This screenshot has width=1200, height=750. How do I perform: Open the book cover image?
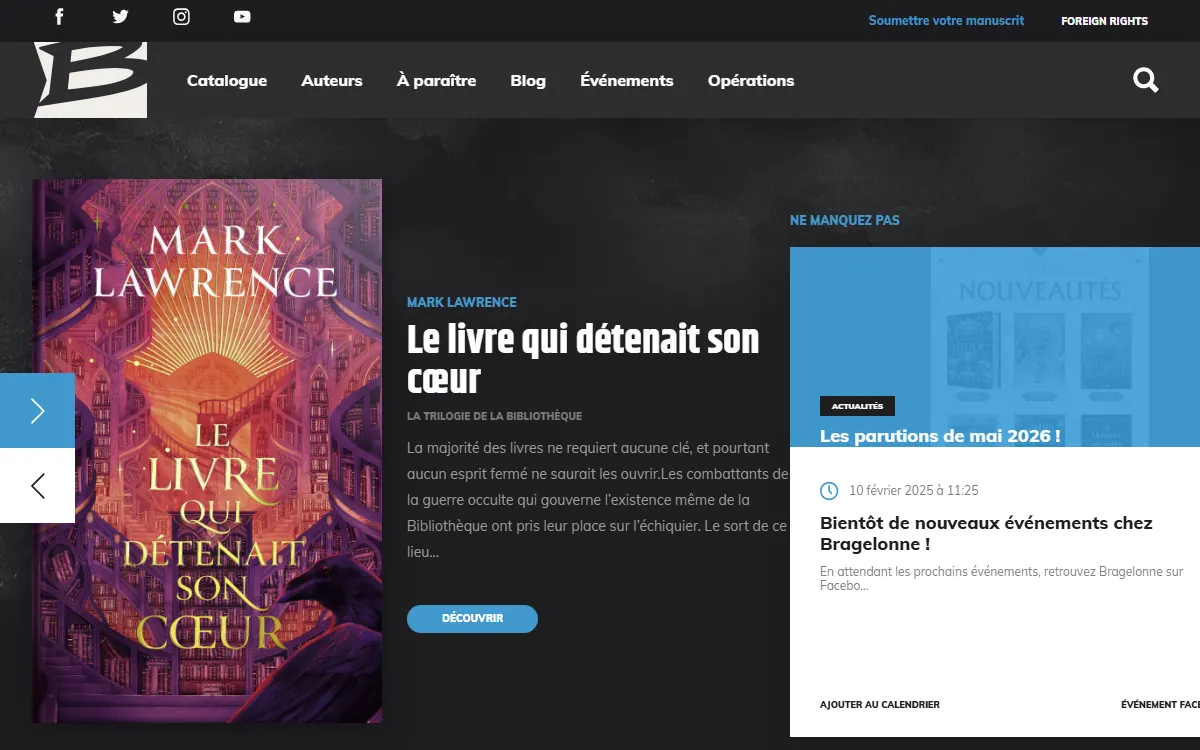tap(207, 451)
